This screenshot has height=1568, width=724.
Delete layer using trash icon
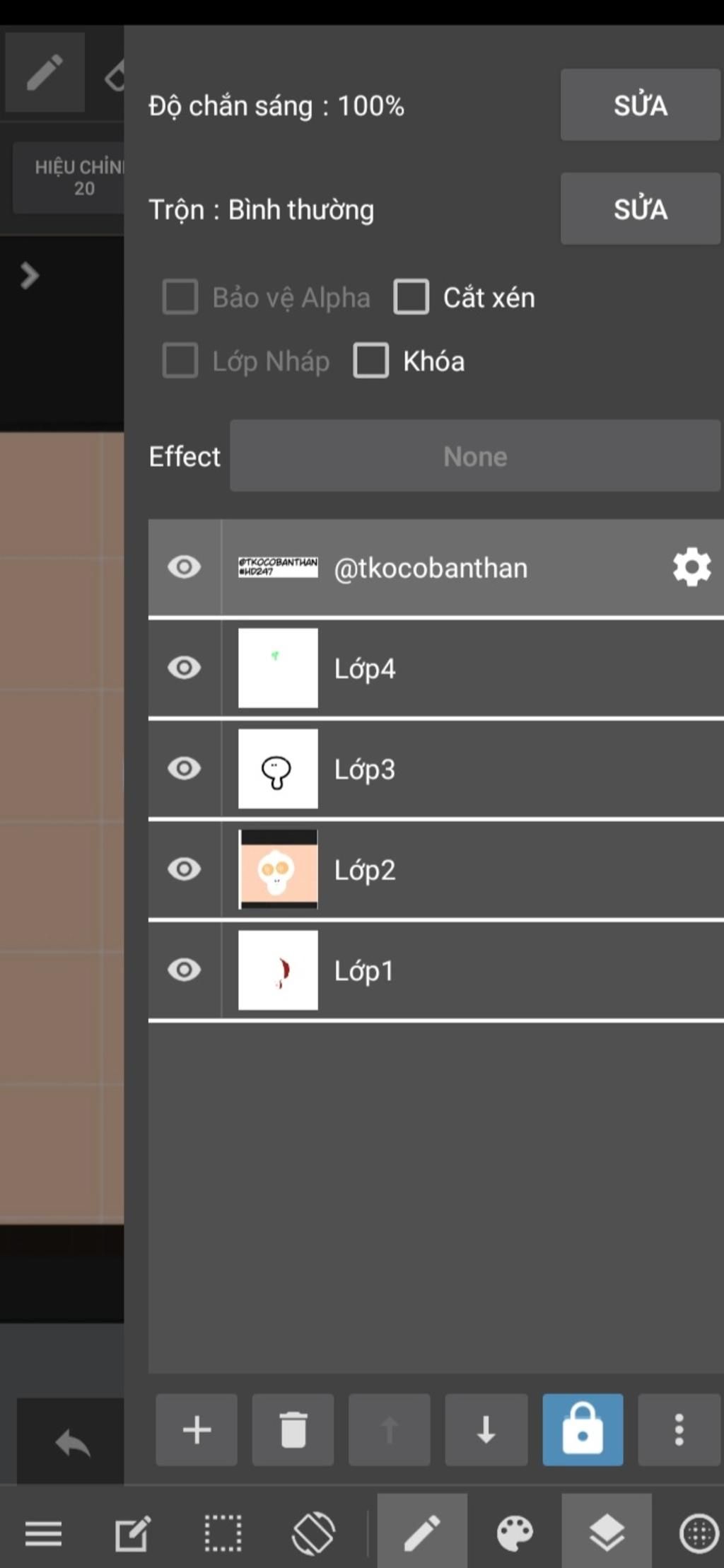point(293,1429)
